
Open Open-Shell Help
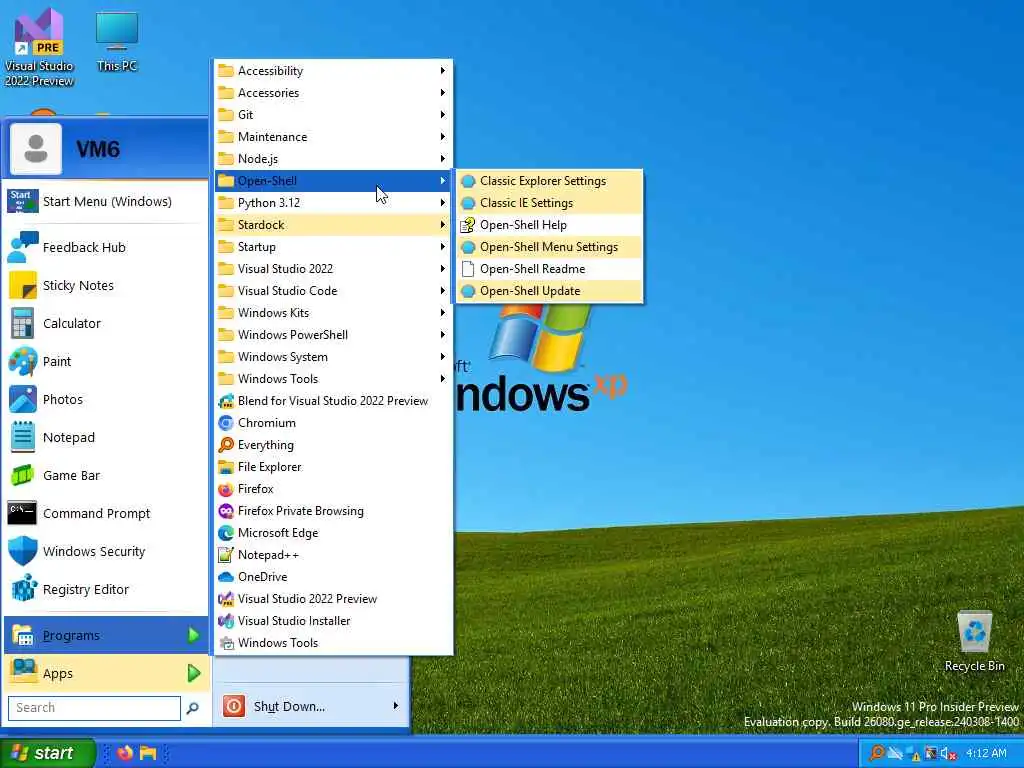pos(550,225)
